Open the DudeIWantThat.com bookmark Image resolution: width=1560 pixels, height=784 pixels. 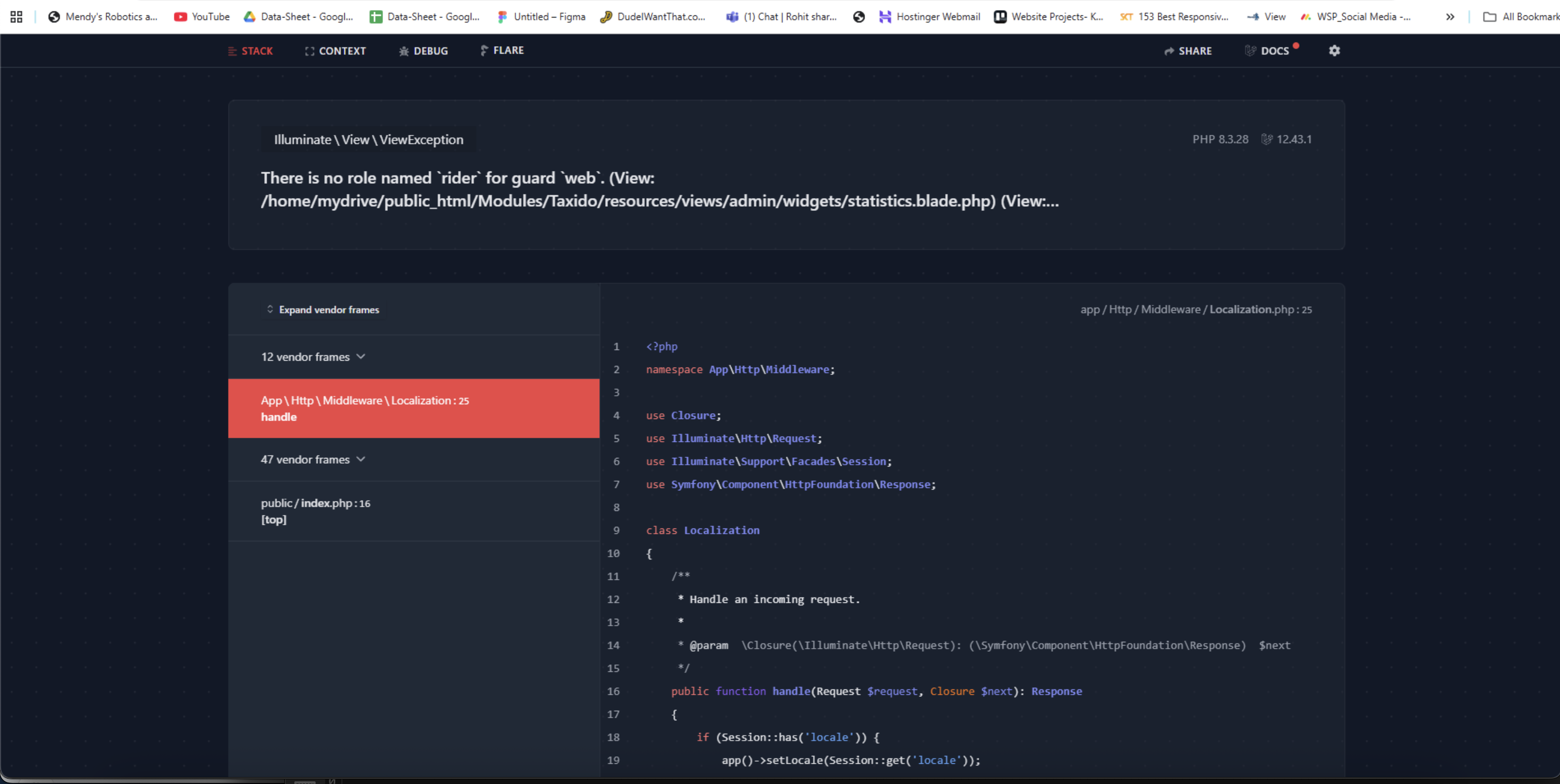click(653, 17)
